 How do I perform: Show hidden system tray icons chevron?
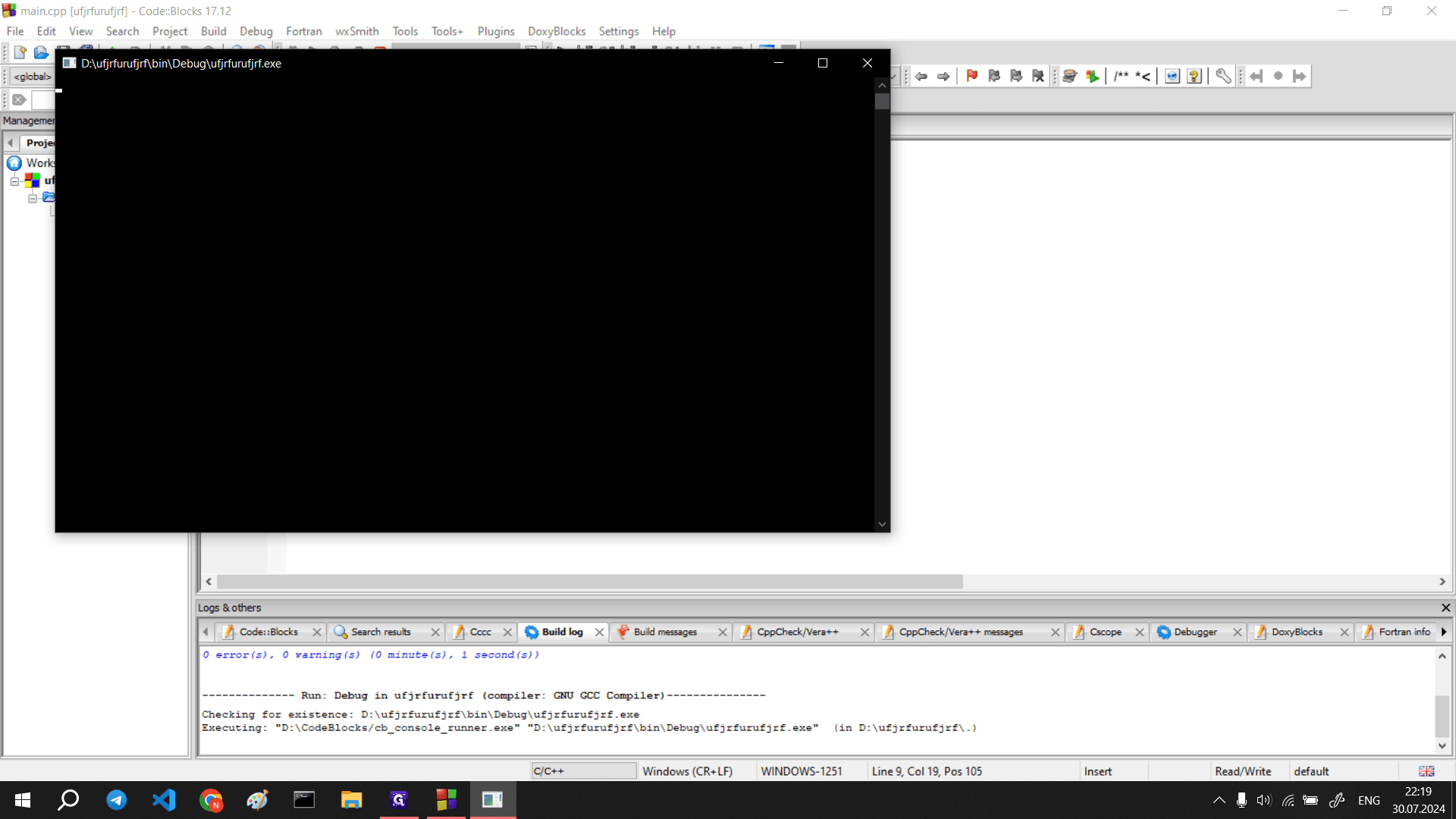[x=1219, y=800]
